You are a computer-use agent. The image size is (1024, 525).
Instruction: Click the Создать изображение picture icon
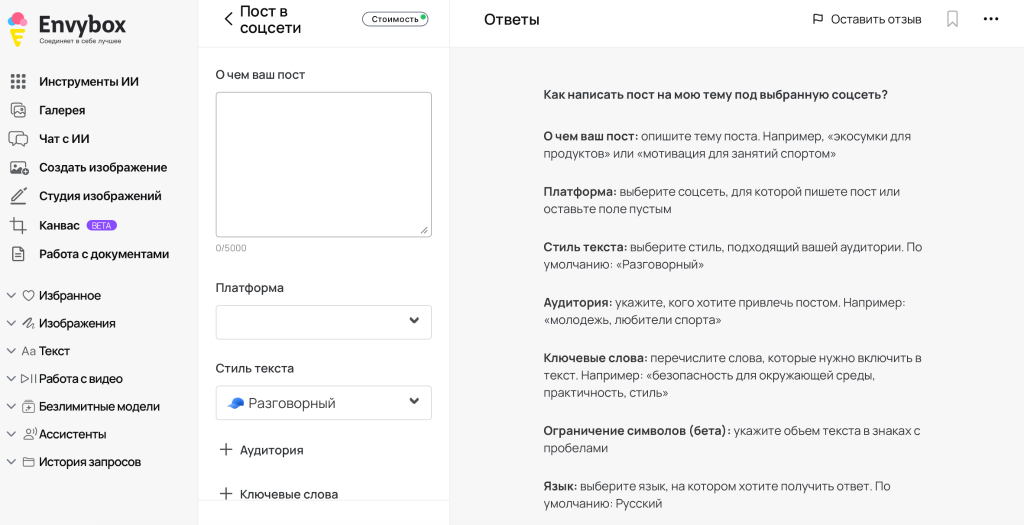pyautogui.click(x=19, y=167)
